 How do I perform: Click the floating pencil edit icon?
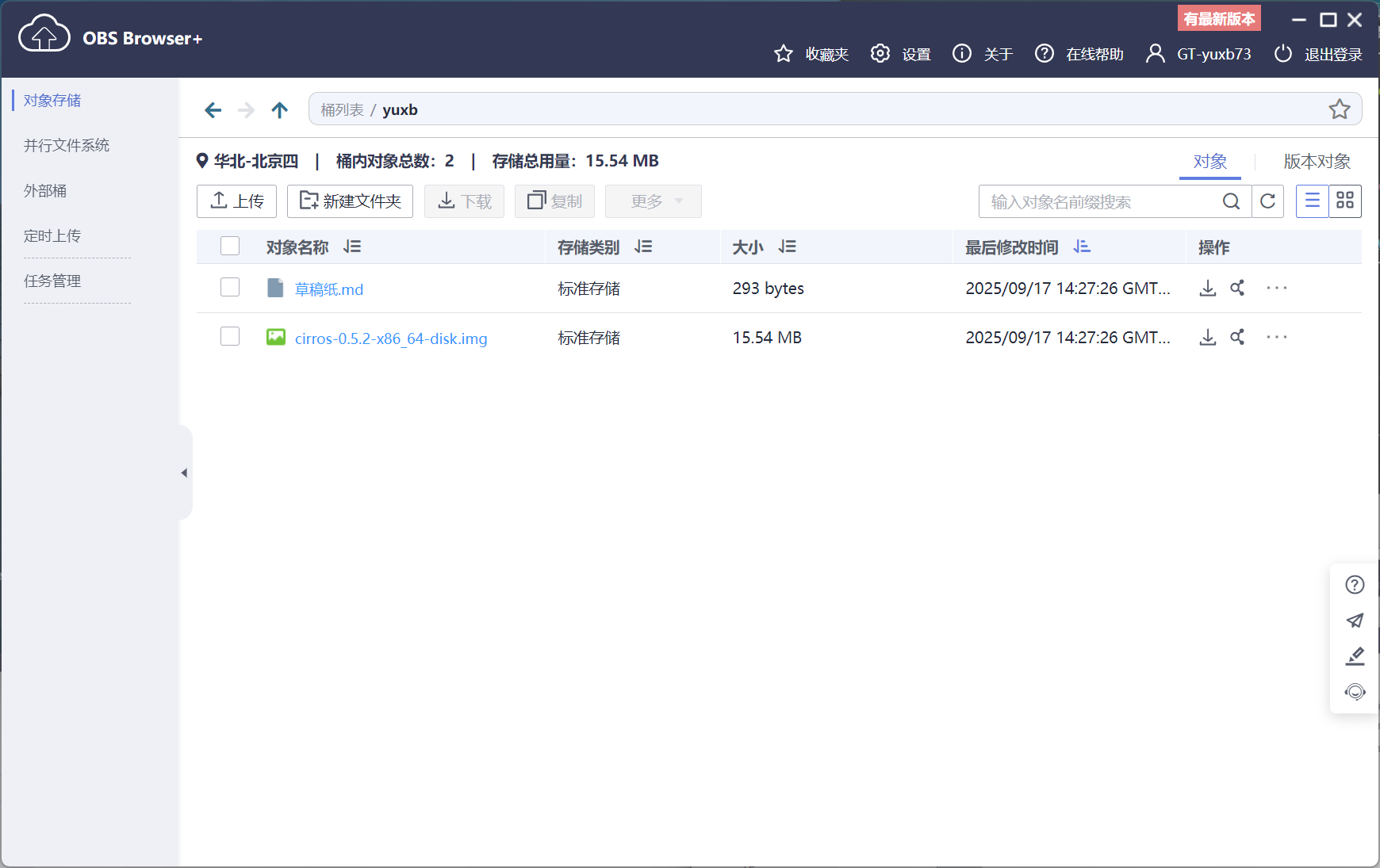pos(1355,656)
